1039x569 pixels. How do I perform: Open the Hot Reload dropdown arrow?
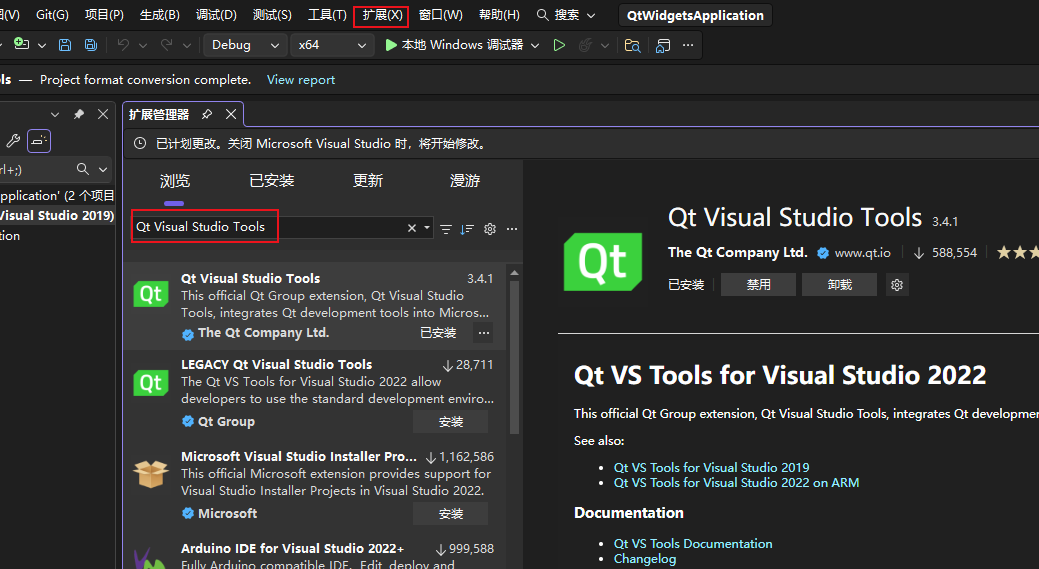pyautogui.click(x=605, y=45)
